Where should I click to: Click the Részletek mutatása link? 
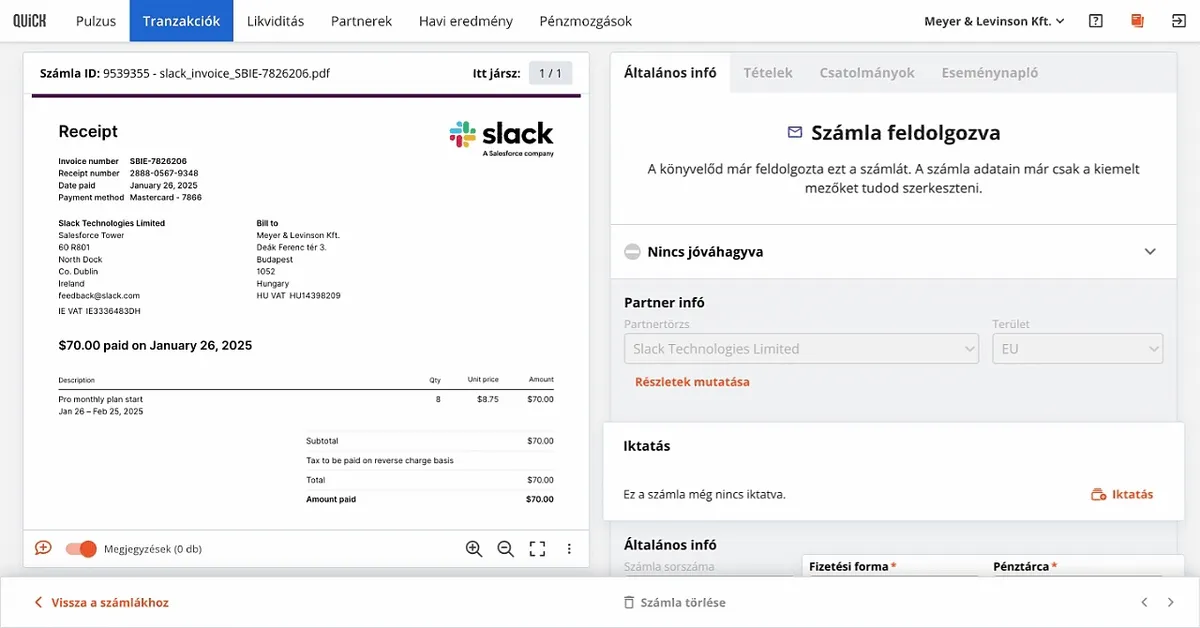click(x=692, y=382)
